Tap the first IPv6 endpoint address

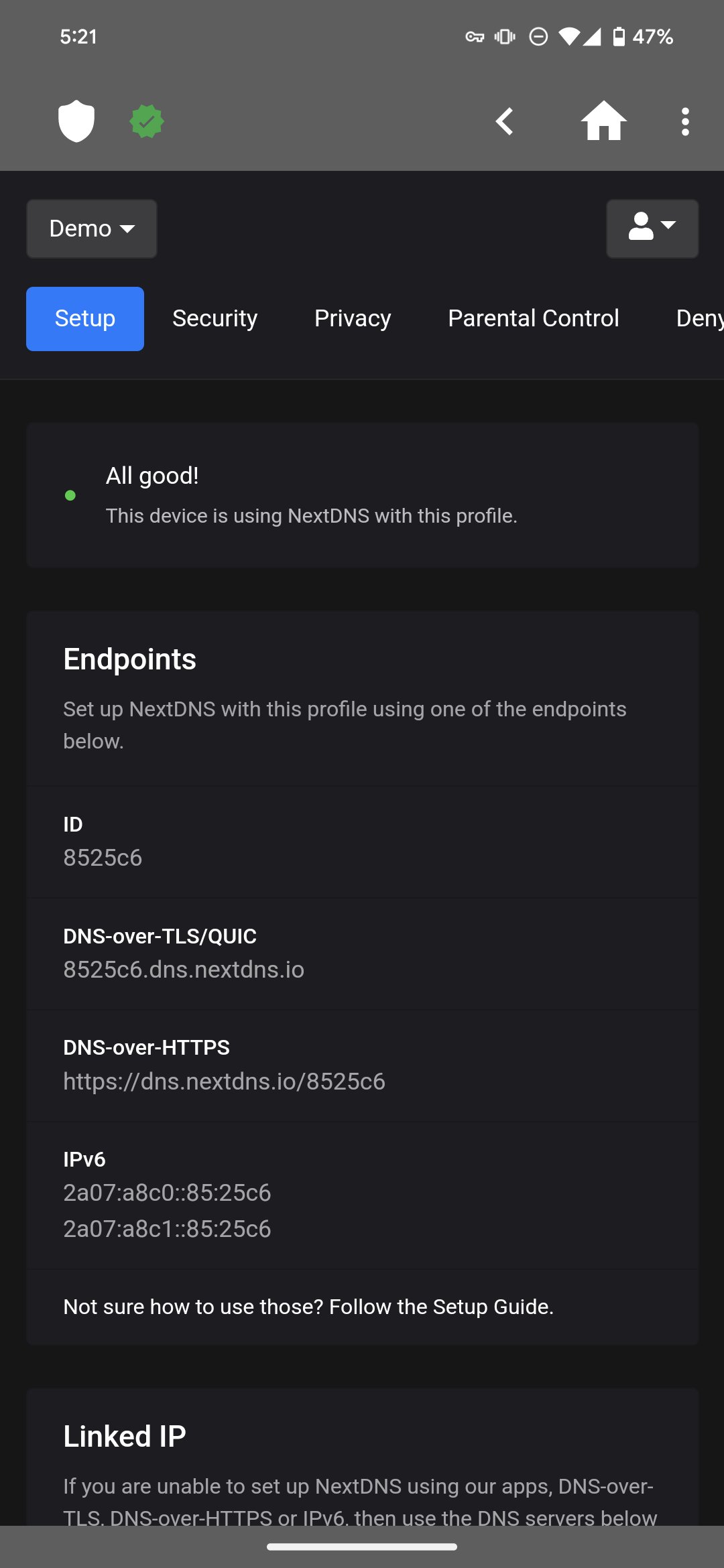[167, 1192]
